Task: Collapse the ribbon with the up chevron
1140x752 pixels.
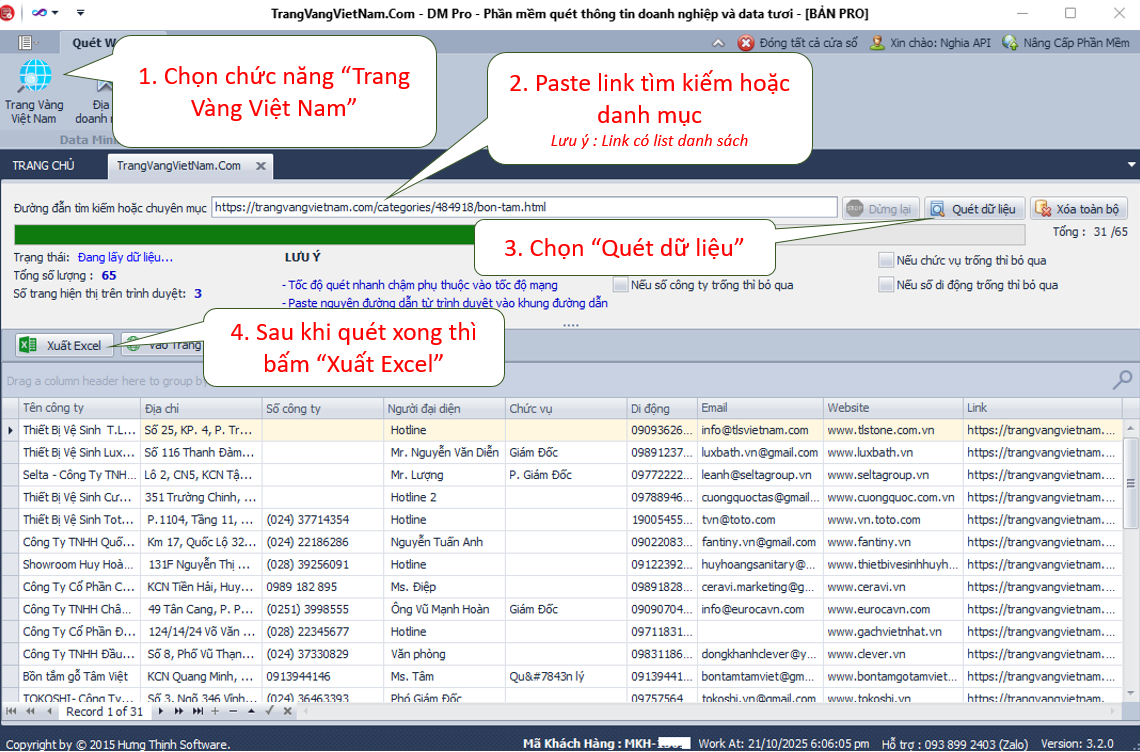Action: click(717, 43)
